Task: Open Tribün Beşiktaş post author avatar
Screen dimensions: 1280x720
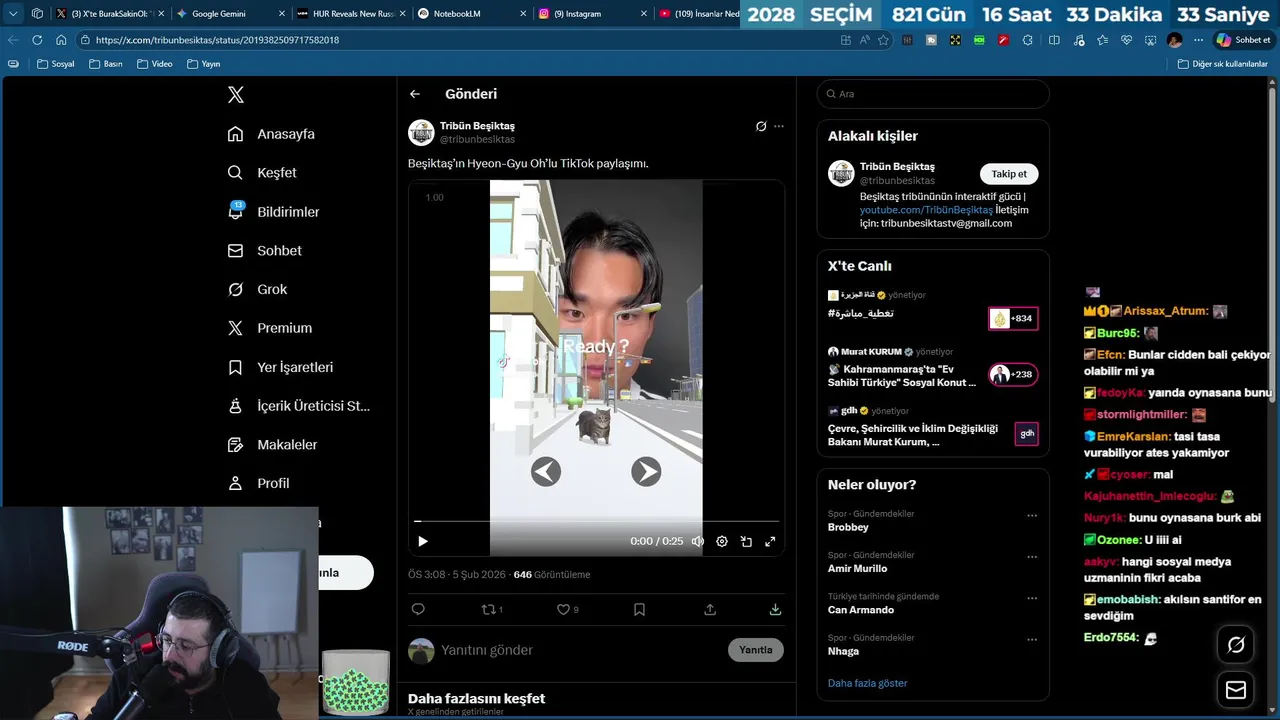Action: pos(421,132)
